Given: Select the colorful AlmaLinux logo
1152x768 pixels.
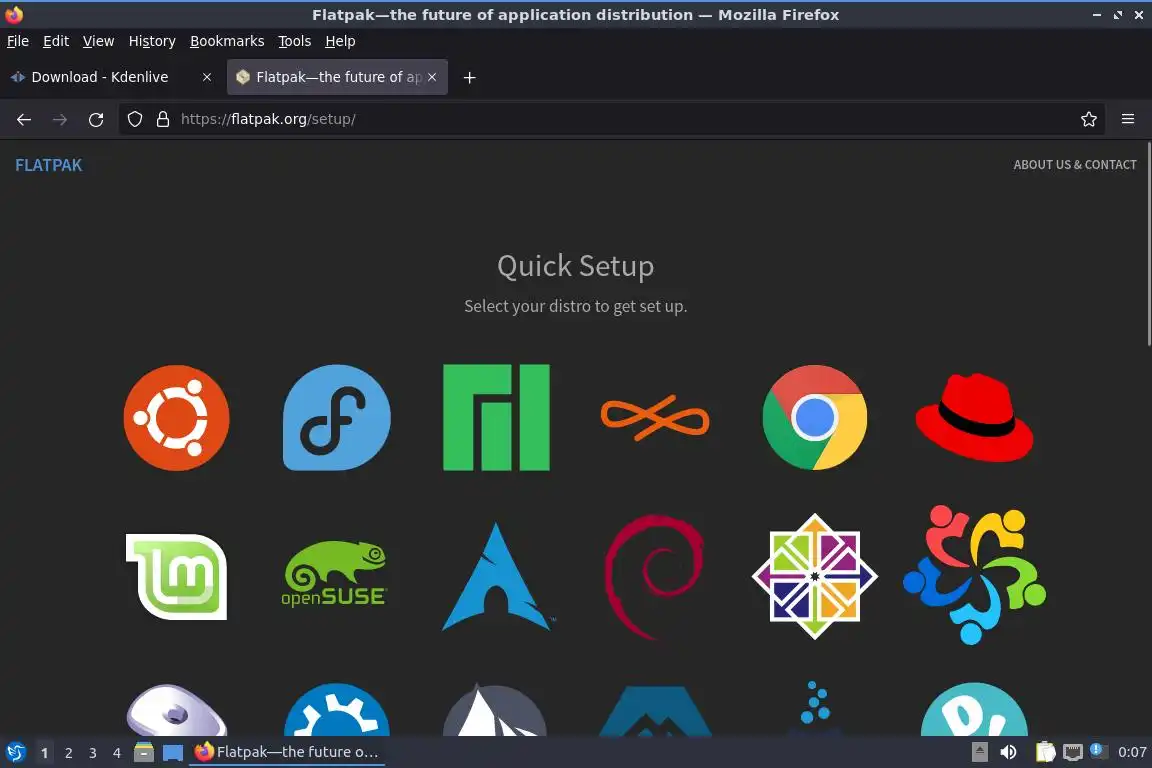Looking at the screenshot, I should click(x=974, y=575).
